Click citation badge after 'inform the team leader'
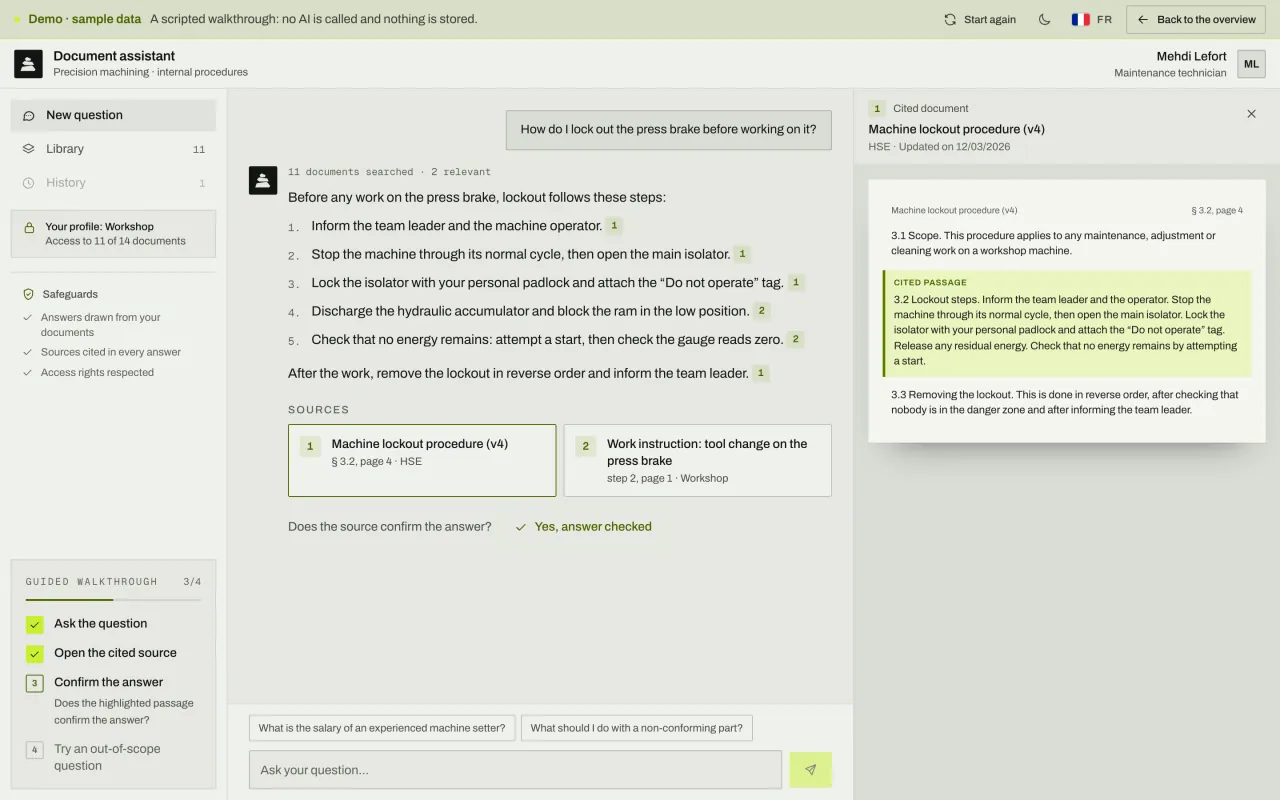 (x=761, y=373)
